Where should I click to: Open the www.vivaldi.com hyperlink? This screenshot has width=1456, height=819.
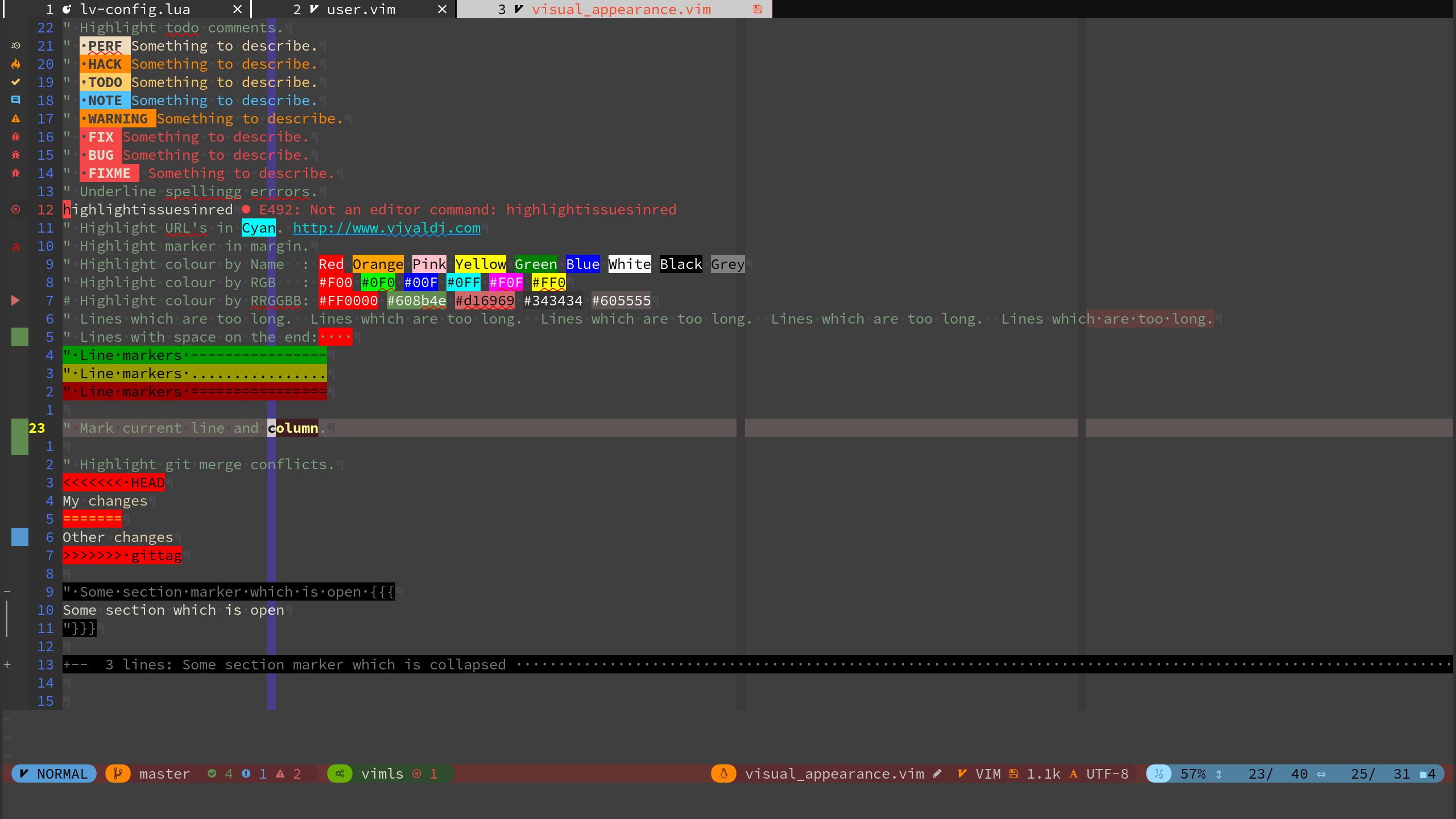click(386, 228)
